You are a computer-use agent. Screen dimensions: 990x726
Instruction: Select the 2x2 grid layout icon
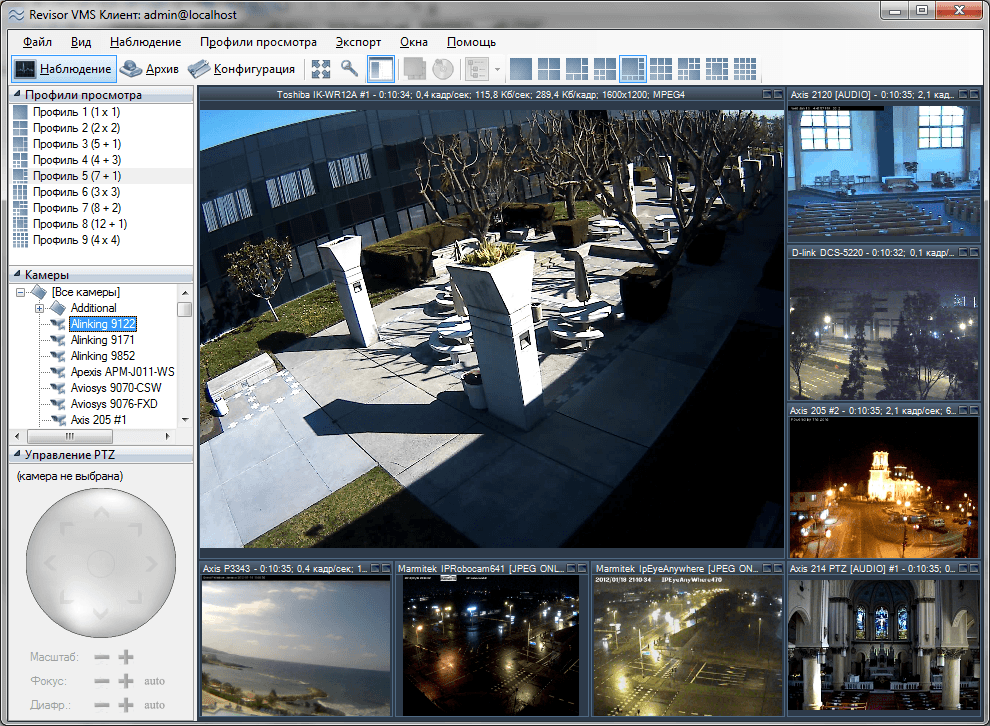click(549, 69)
